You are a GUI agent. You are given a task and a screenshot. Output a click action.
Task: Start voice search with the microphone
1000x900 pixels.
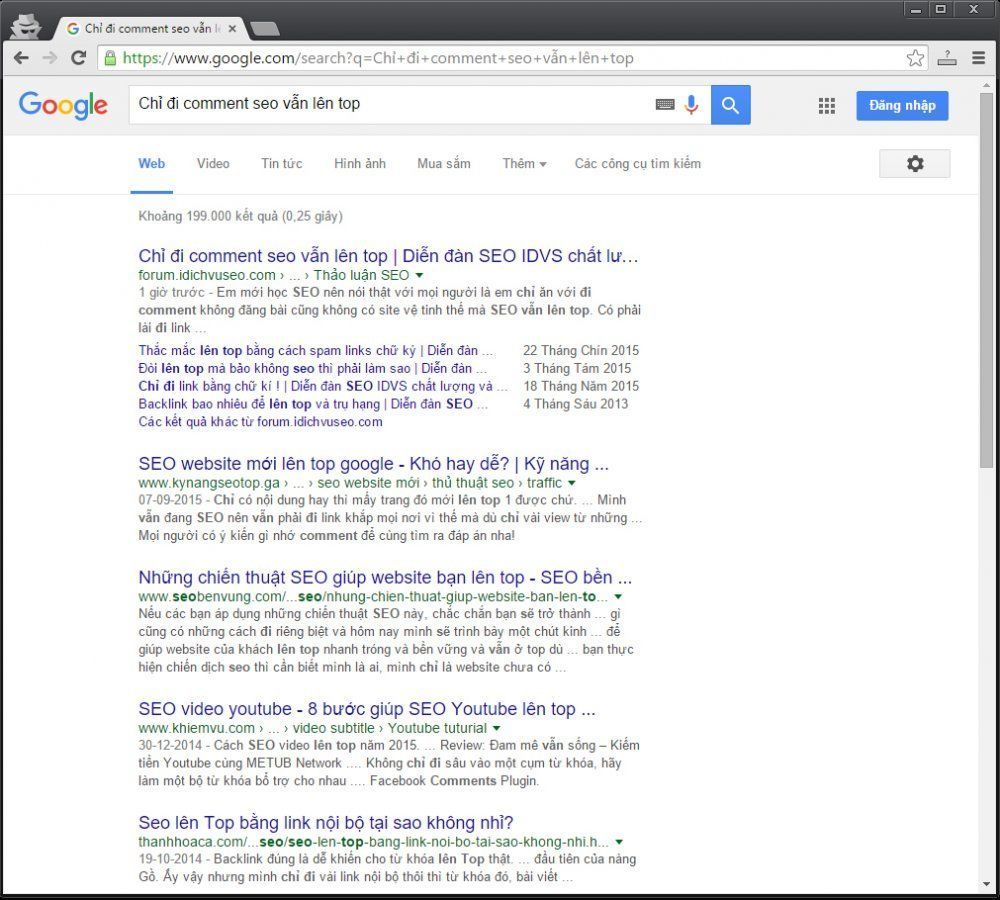tap(691, 105)
